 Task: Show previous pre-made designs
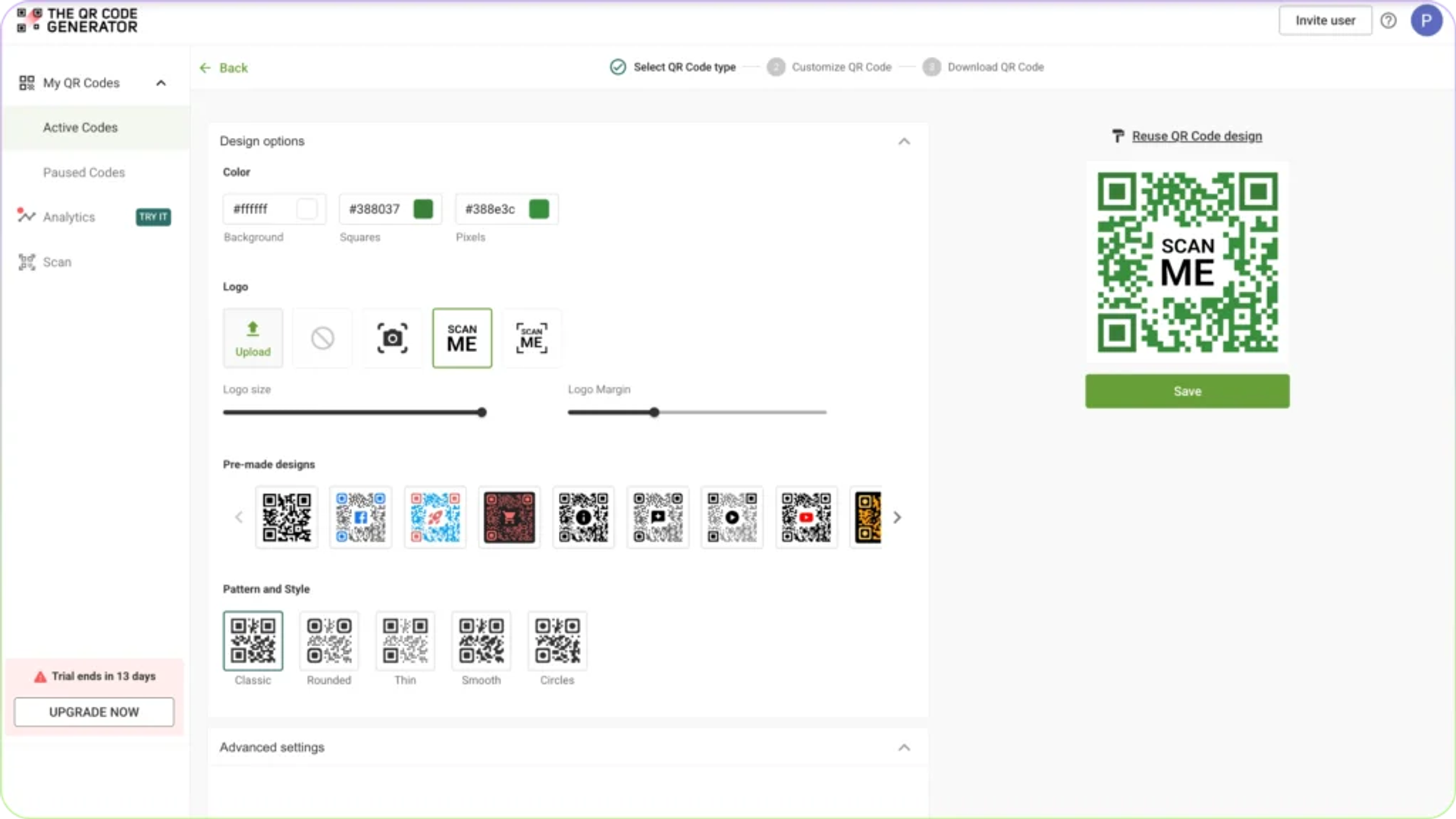click(x=239, y=517)
